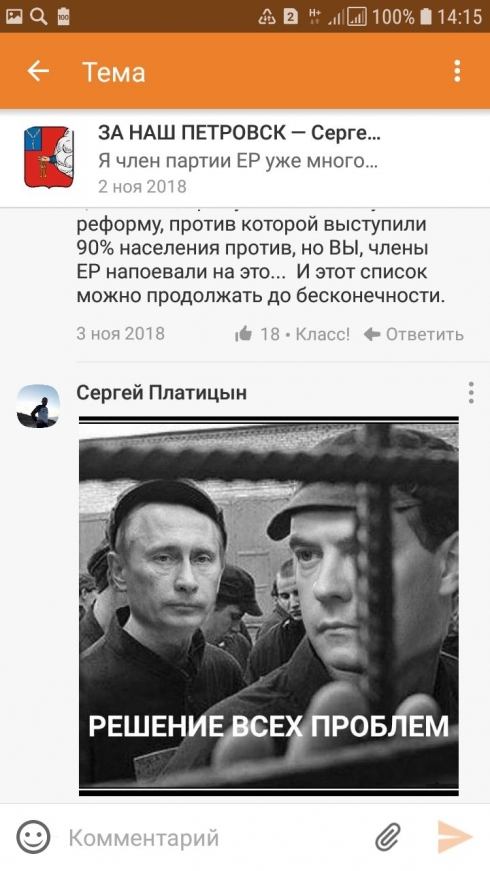Screen dimensions: 490x871
Task: Like the comment with the thumbs-up icon
Action: coord(243,334)
